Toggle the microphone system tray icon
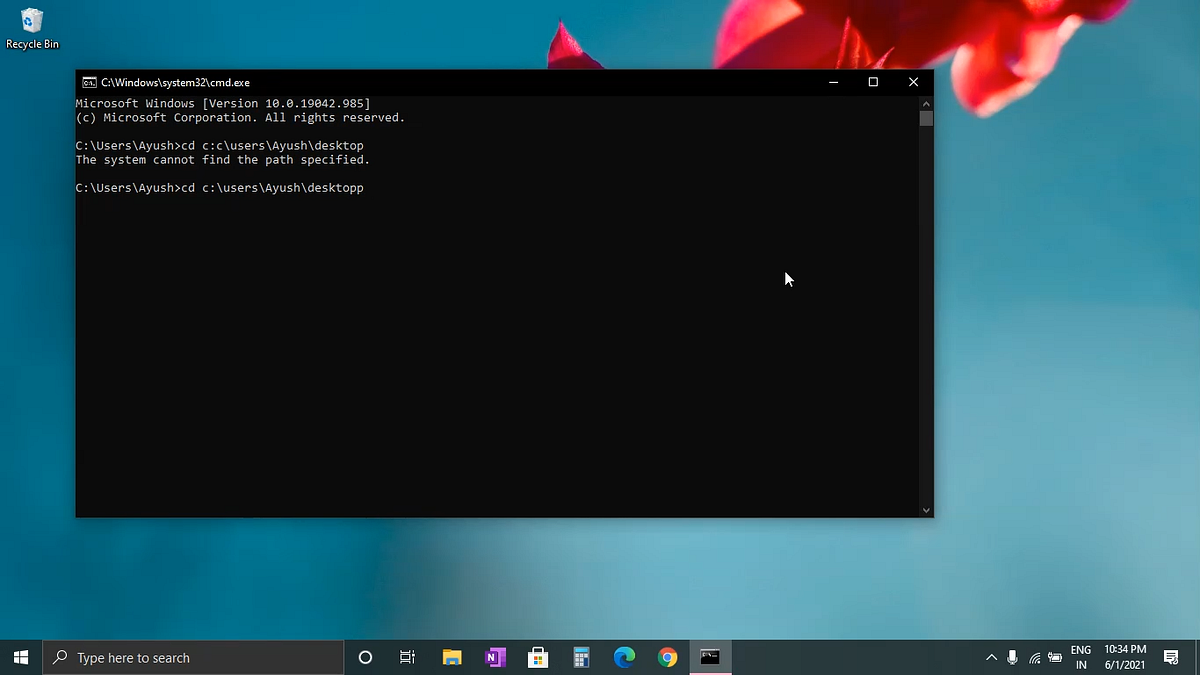Screen dimensions: 1200x675 click(1012, 657)
